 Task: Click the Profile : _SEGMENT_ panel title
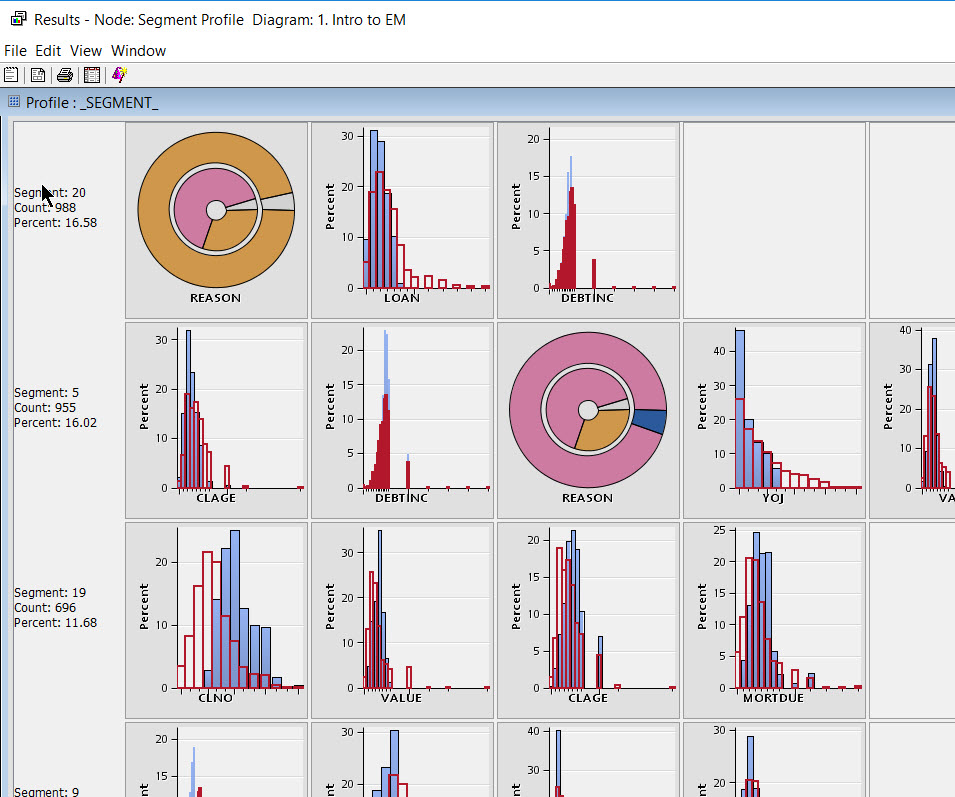92,103
